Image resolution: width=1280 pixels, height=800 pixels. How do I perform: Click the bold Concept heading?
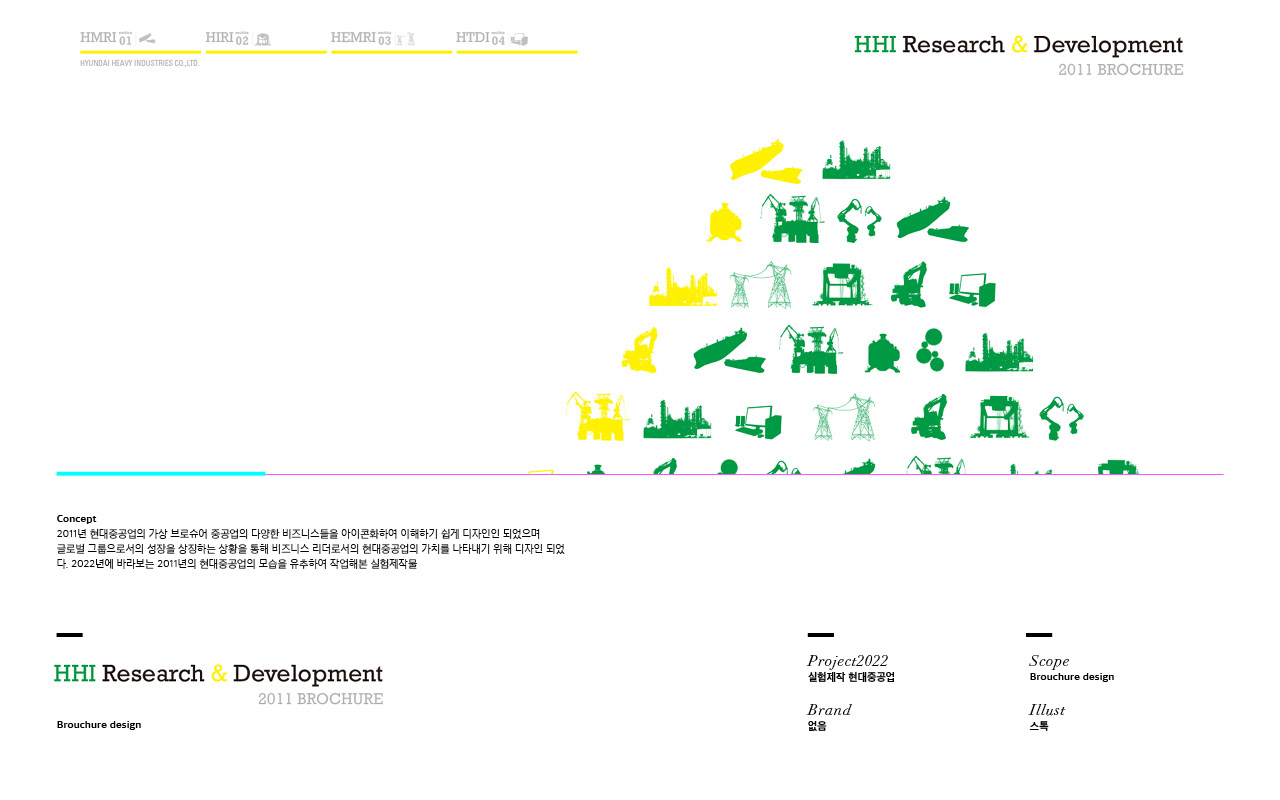[77, 519]
